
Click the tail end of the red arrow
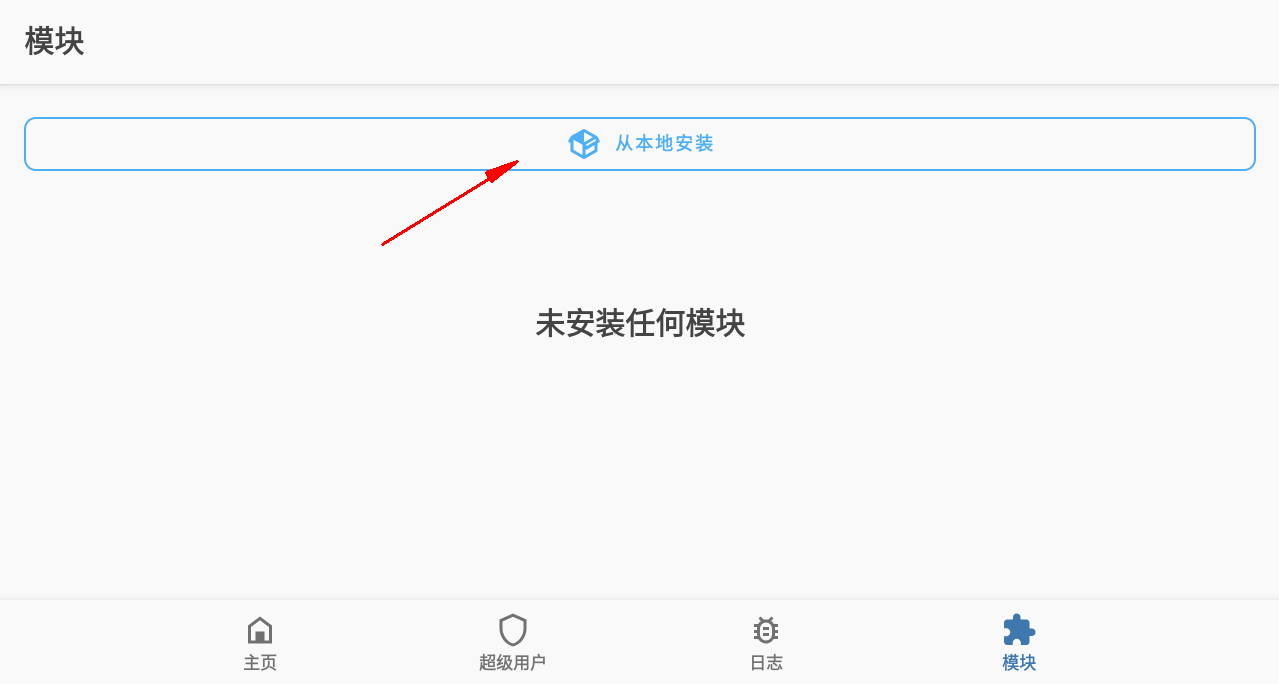[386, 242]
